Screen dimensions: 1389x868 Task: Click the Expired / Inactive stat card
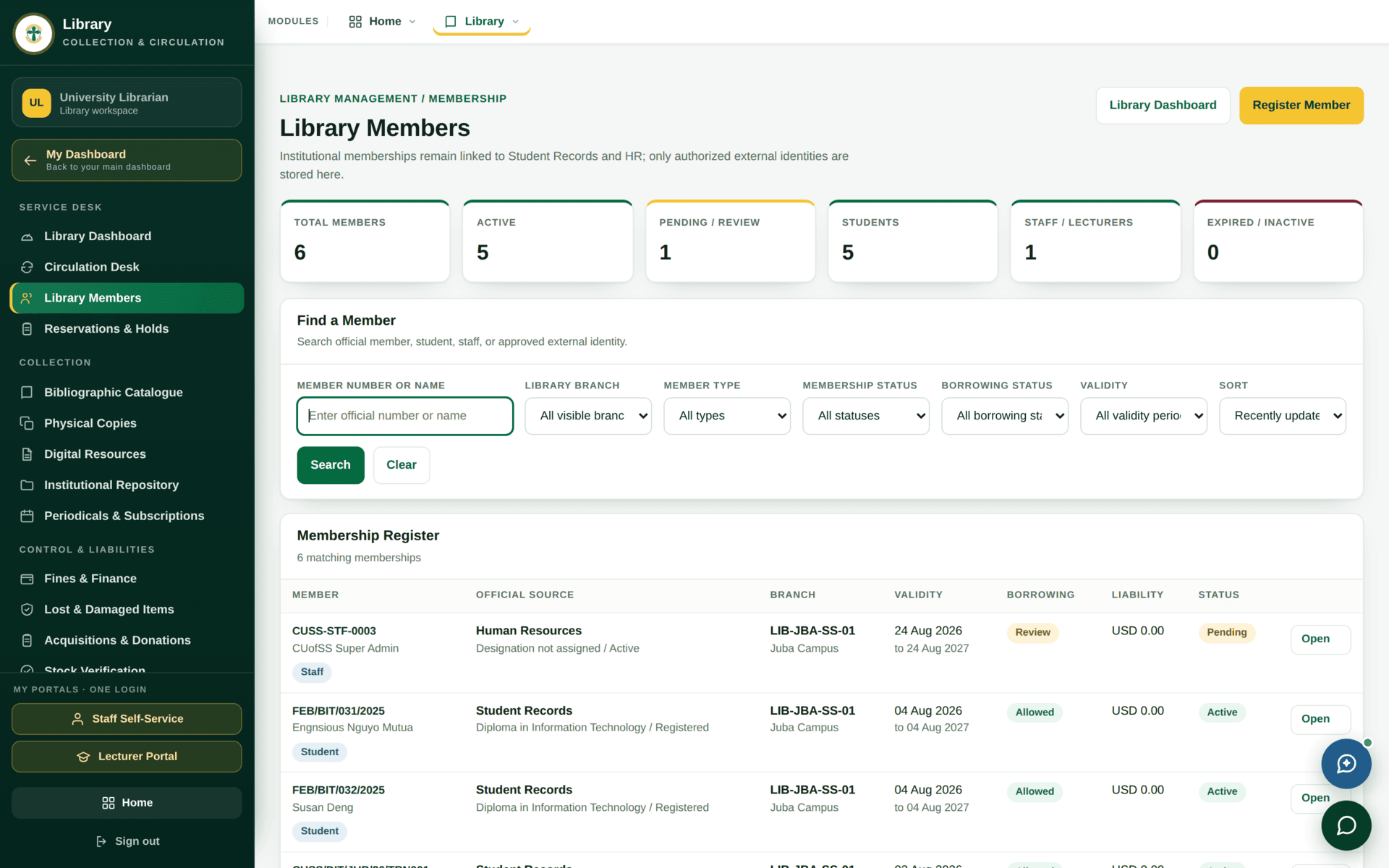pos(1278,241)
